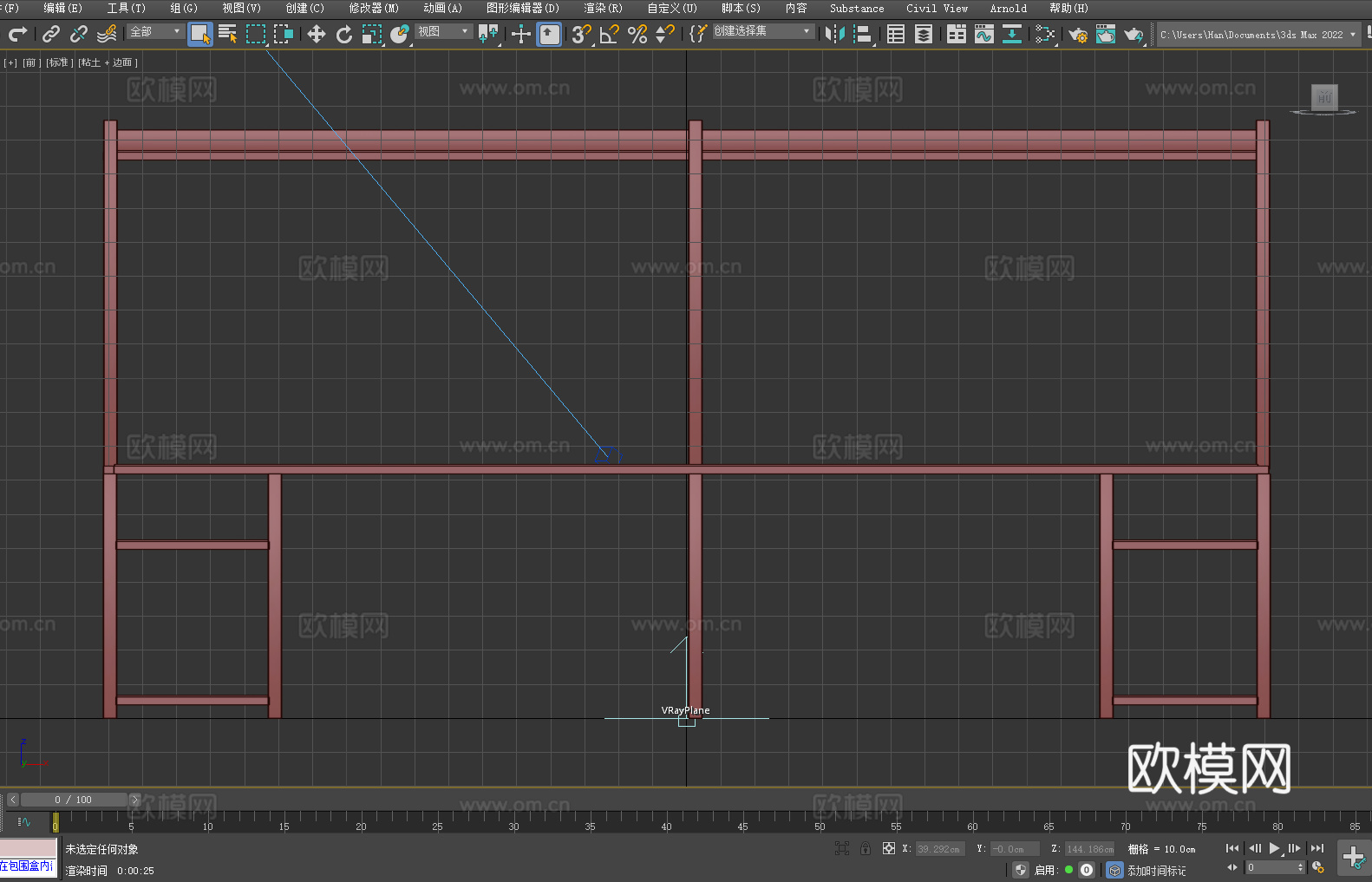Open reference coordinate system '视图' dropdown
The height and width of the screenshot is (882, 1372).
click(443, 31)
